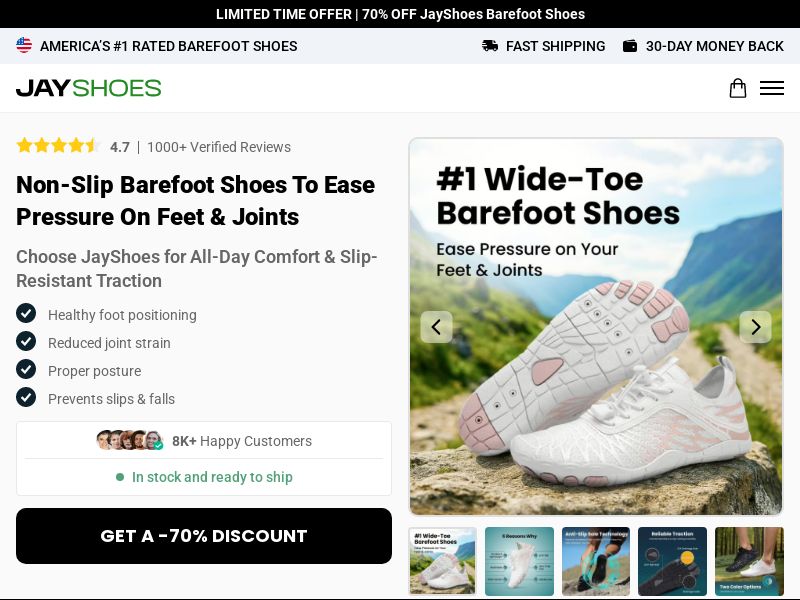Click the Fast Shipping truck icon

tap(490, 46)
